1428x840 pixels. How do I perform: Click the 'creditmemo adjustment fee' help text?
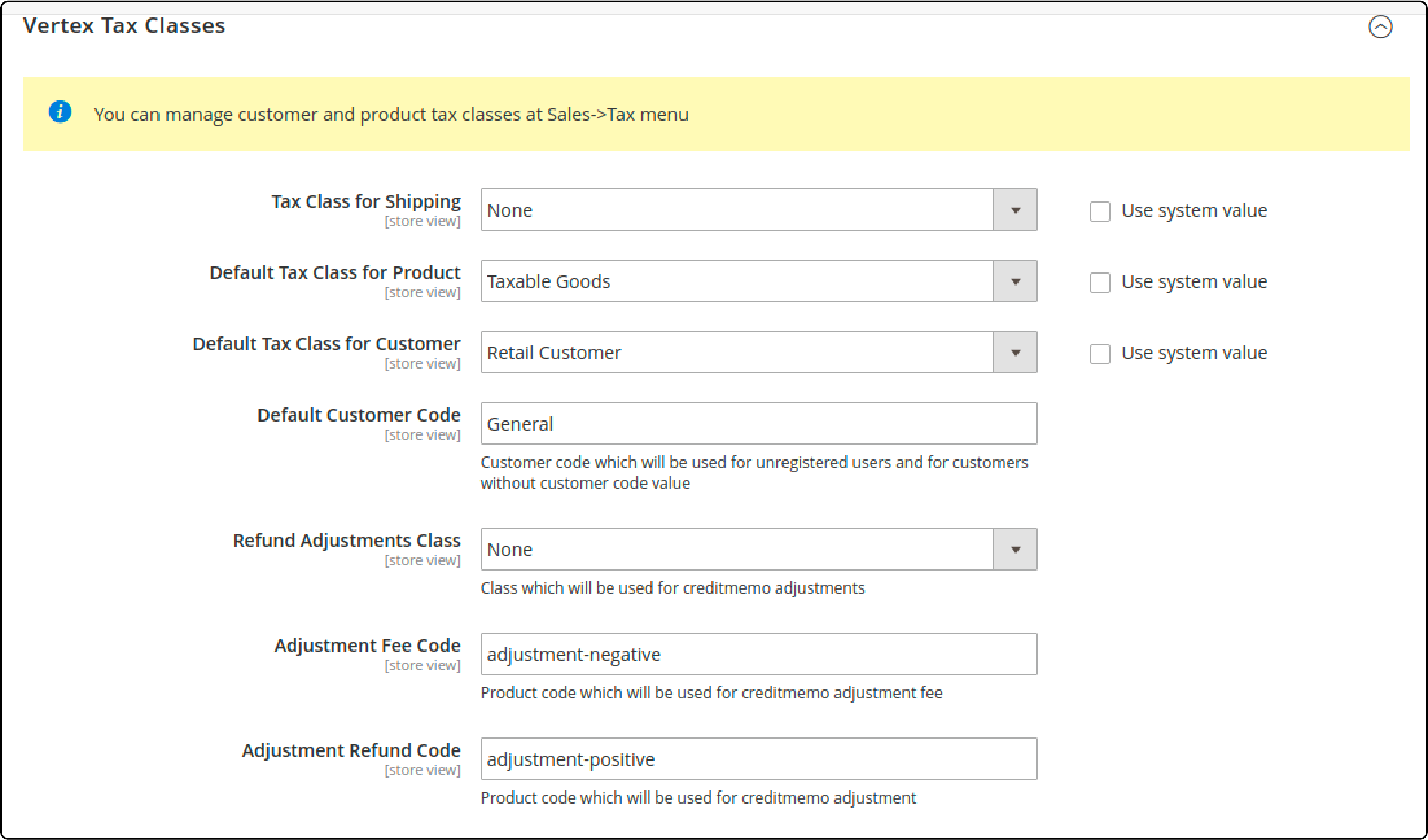pyautogui.click(x=711, y=692)
